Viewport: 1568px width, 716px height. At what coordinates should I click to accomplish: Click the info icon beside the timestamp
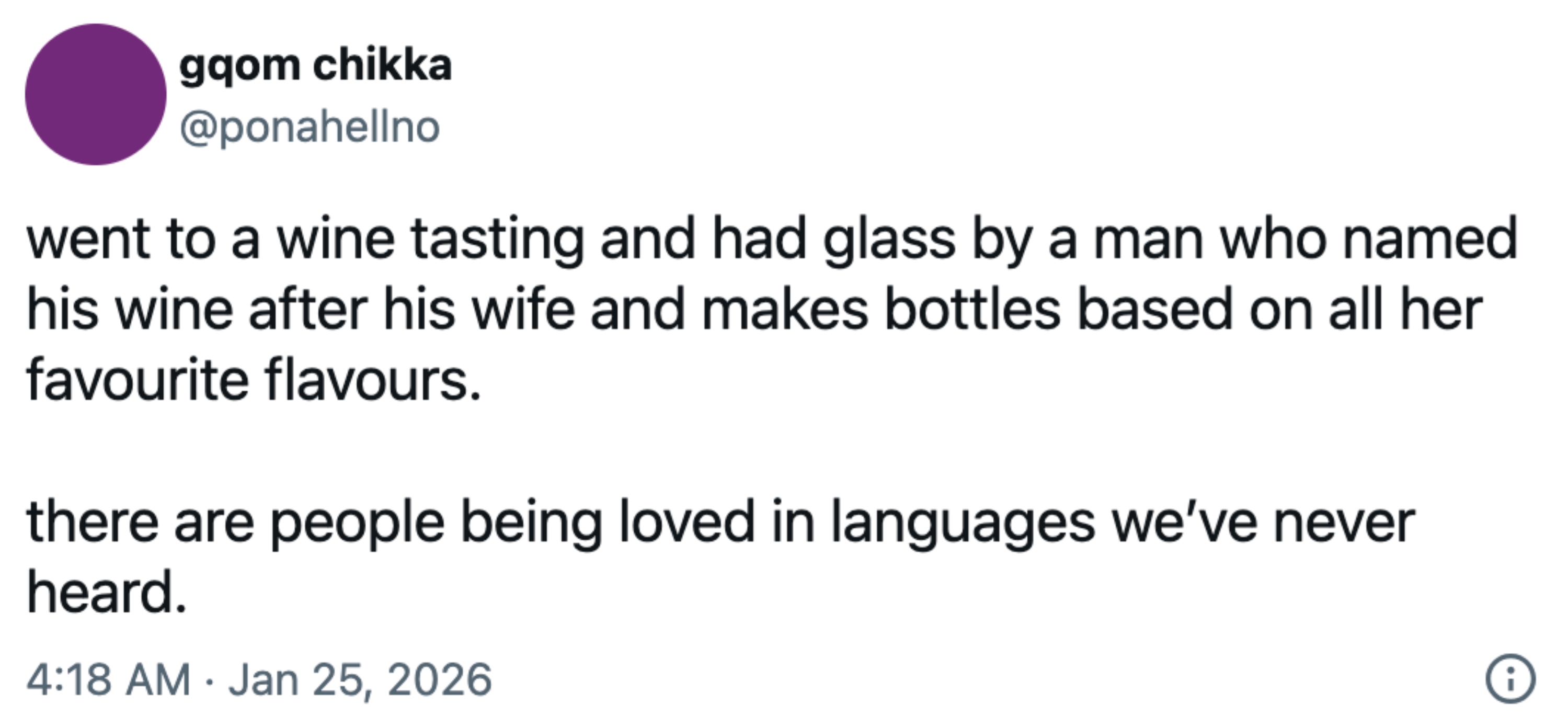[1510, 679]
